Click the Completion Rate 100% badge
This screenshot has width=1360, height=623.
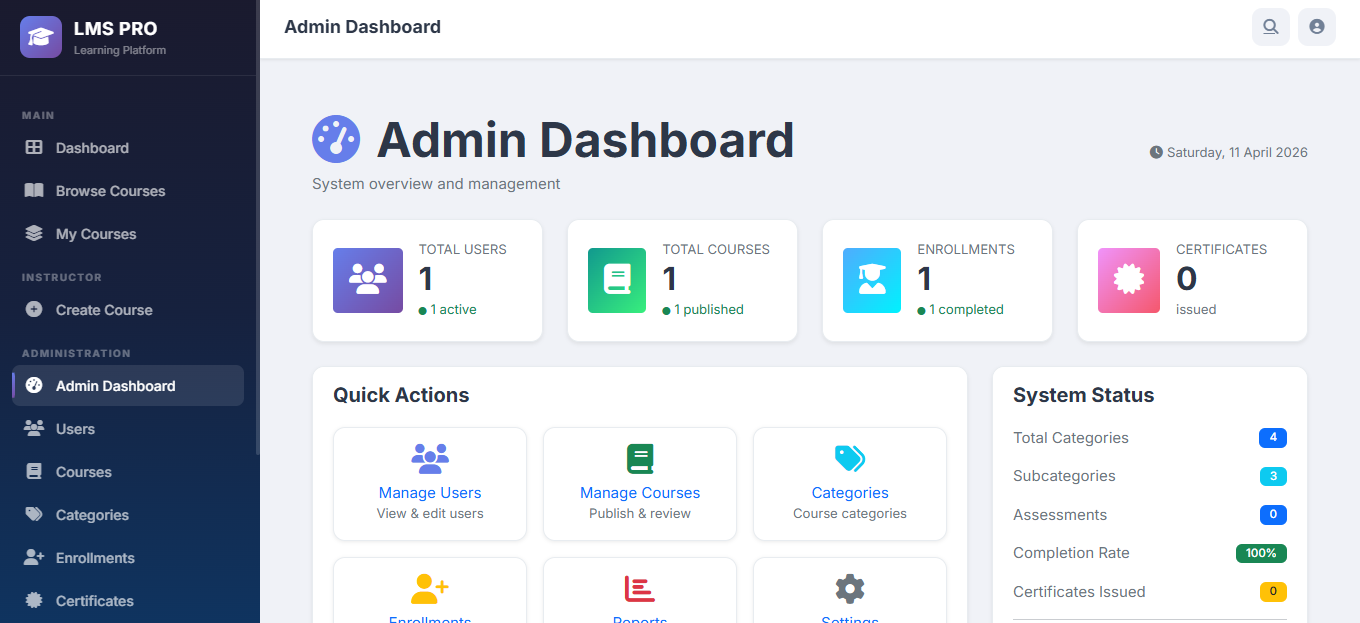tap(1261, 553)
